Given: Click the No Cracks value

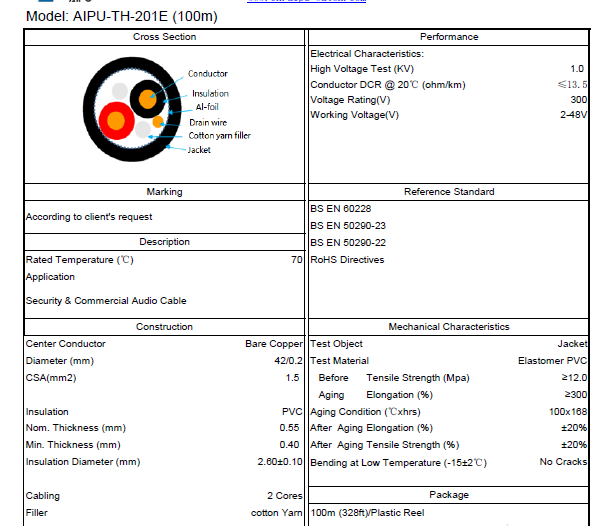Looking at the screenshot, I should [563, 462].
